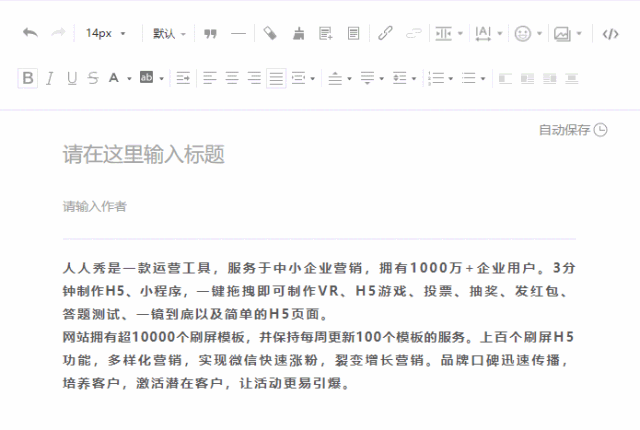
Task: Insert a hyperlink with the link icon
Action: (x=385, y=33)
